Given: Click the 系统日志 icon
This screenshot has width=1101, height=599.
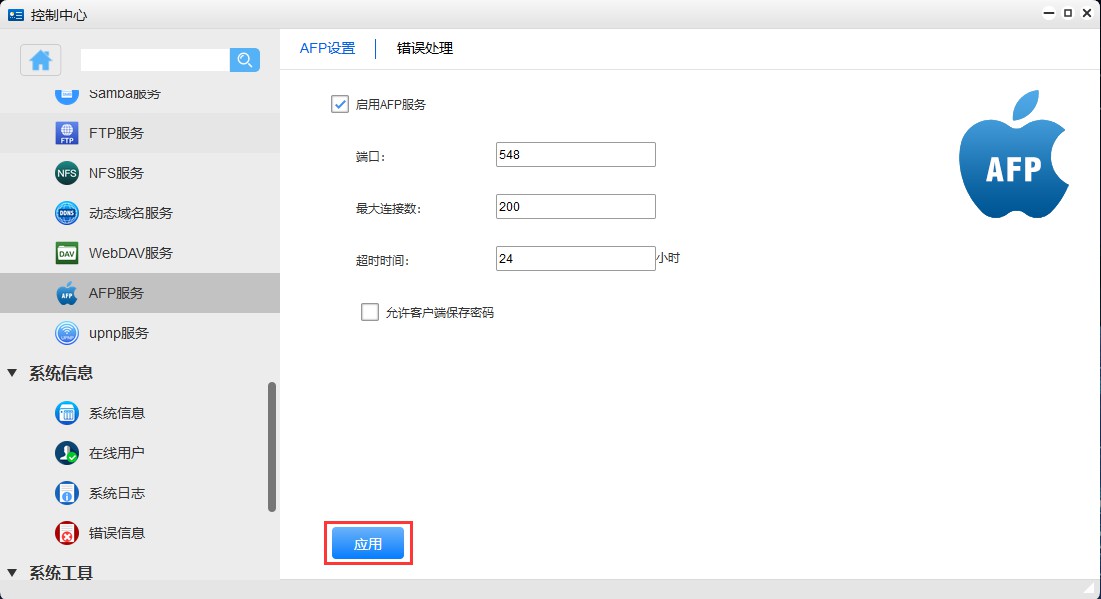Looking at the screenshot, I should (x=67, y=493).
